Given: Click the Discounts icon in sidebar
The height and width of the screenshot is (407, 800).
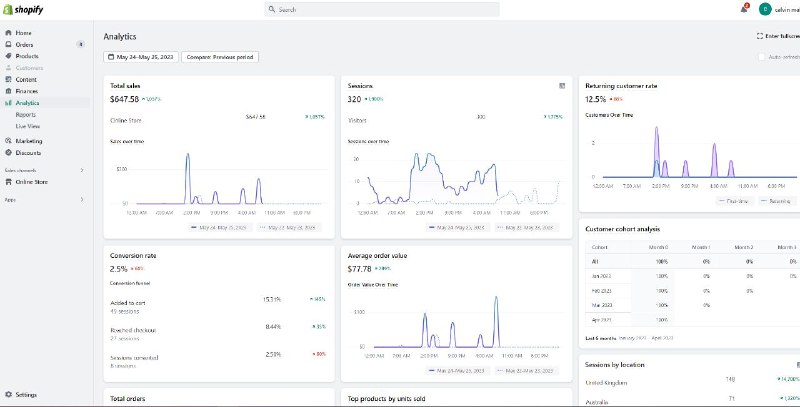Looking at the screenshot, I should pos(8,152).
